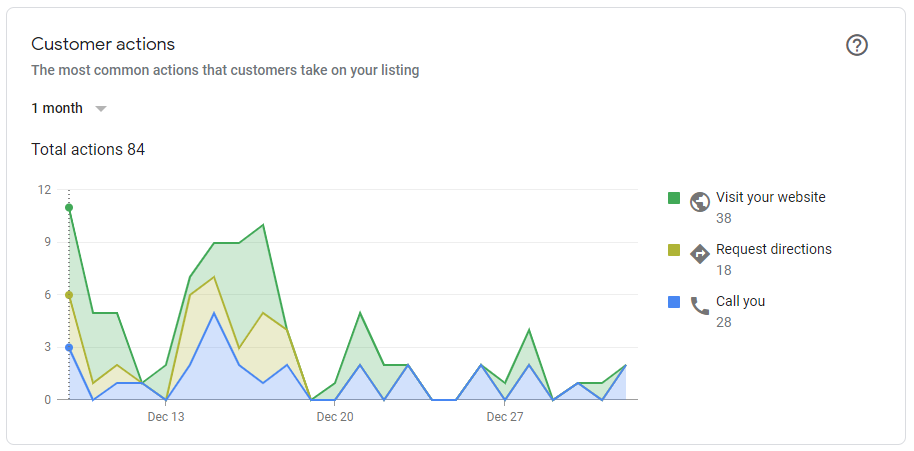Click the olive data point at 6
The height and width of the screenshot is (451, 914).
pyautogui.click(x=69, y=295)
